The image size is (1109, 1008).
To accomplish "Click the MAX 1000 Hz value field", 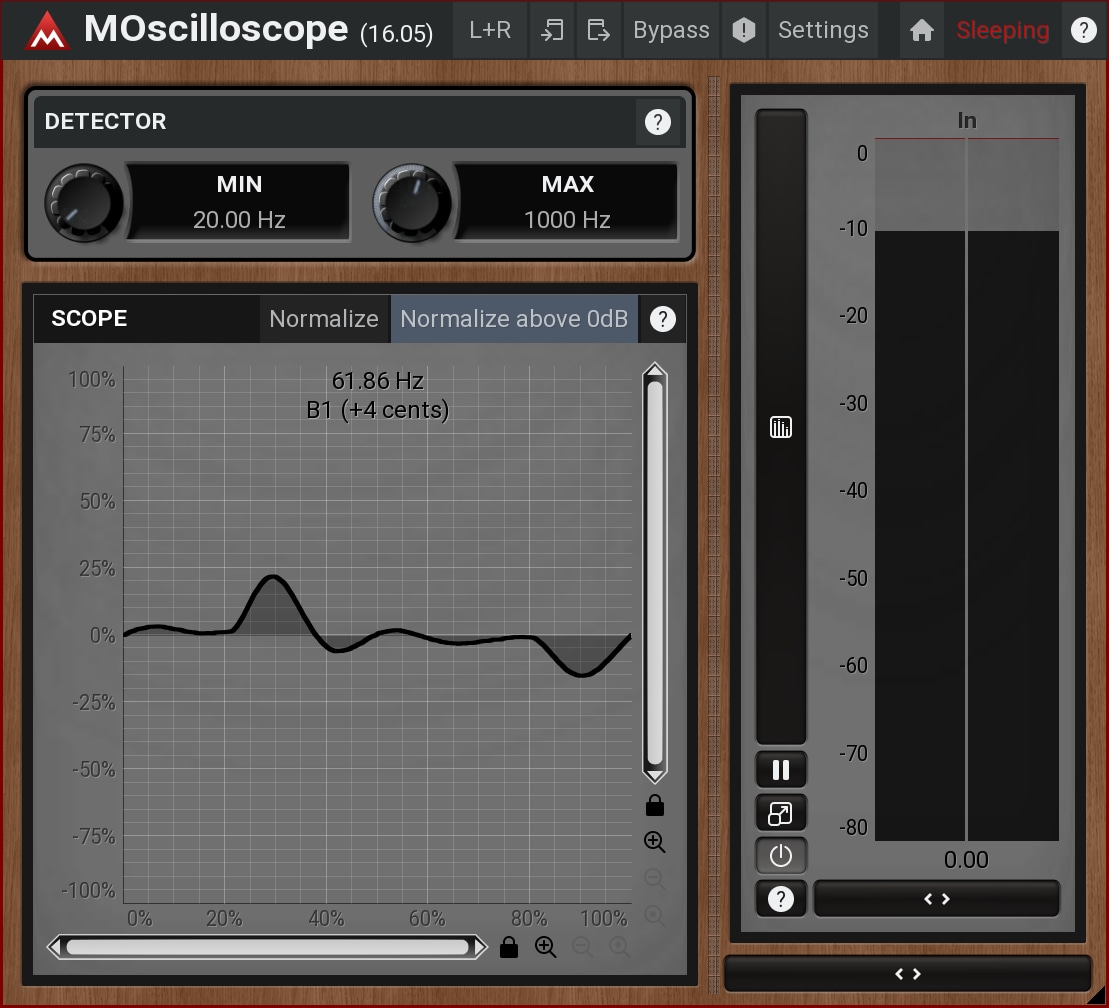I will click(x=567, y=203).
